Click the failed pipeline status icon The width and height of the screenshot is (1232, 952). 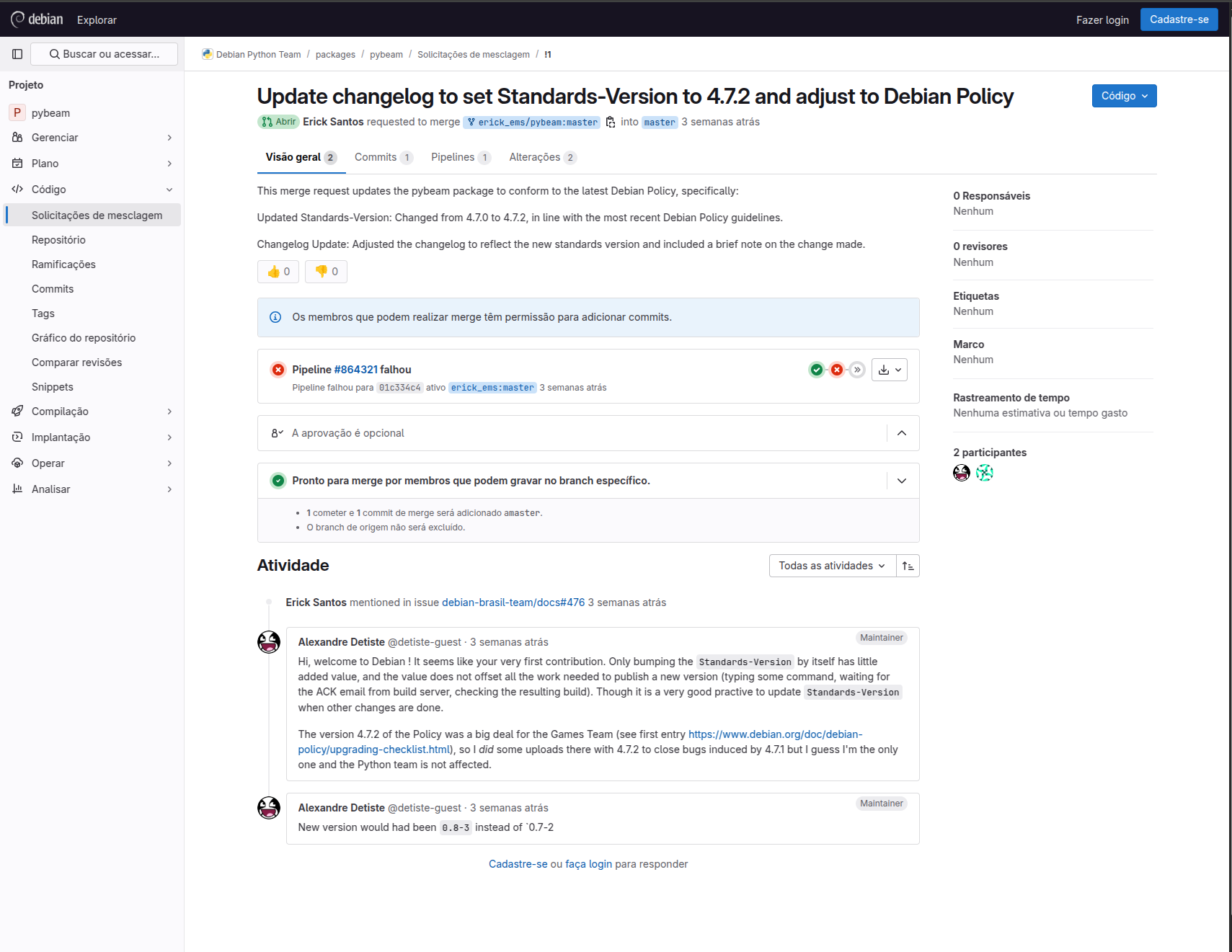278,370
